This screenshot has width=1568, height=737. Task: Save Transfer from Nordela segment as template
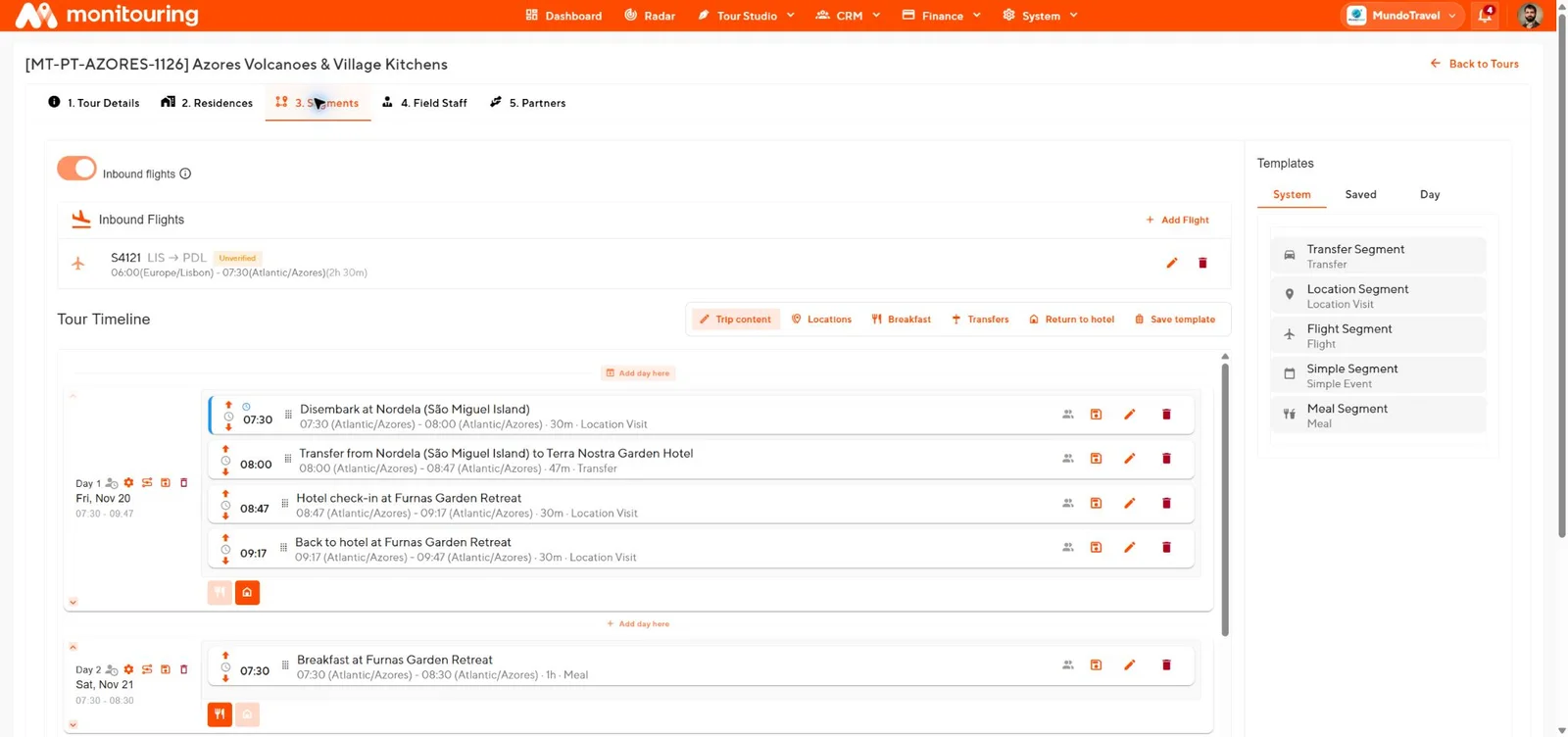click(1096, 459)
